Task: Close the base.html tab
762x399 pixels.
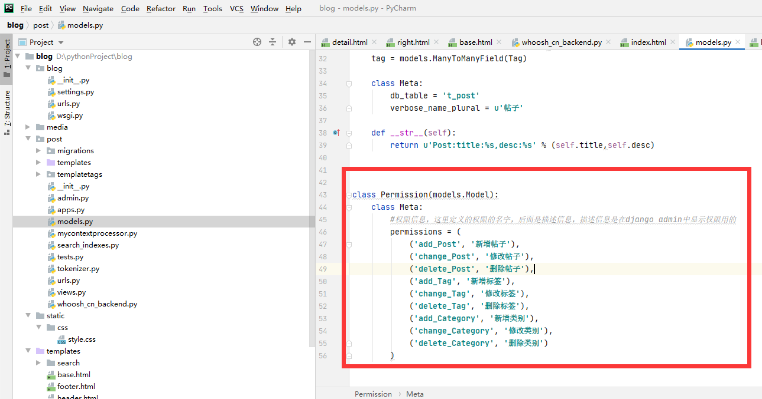Action: (499, 42)
